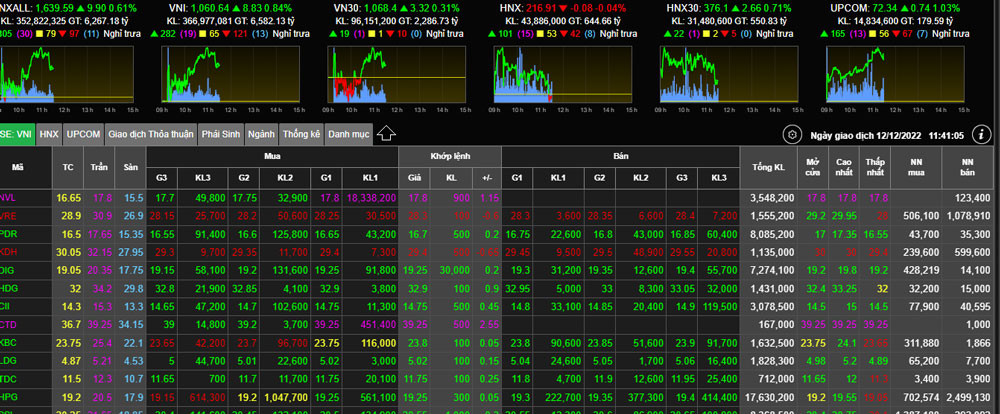Switch to the HNX tab
Viewport: 1000px width, 414px height.
[49, 133]
